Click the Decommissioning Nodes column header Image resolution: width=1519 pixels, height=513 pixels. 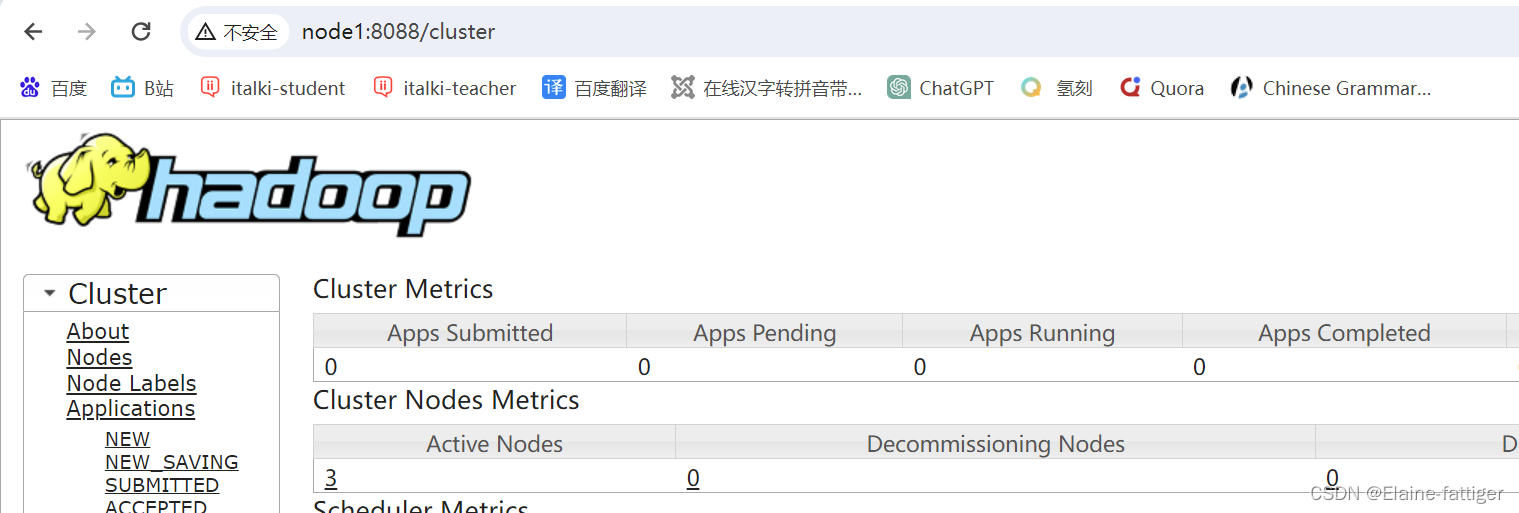point(996,444)
